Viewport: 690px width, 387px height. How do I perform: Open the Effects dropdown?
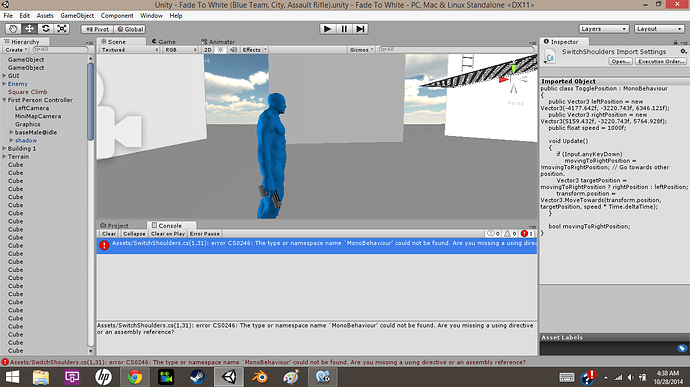pos(254,50)
